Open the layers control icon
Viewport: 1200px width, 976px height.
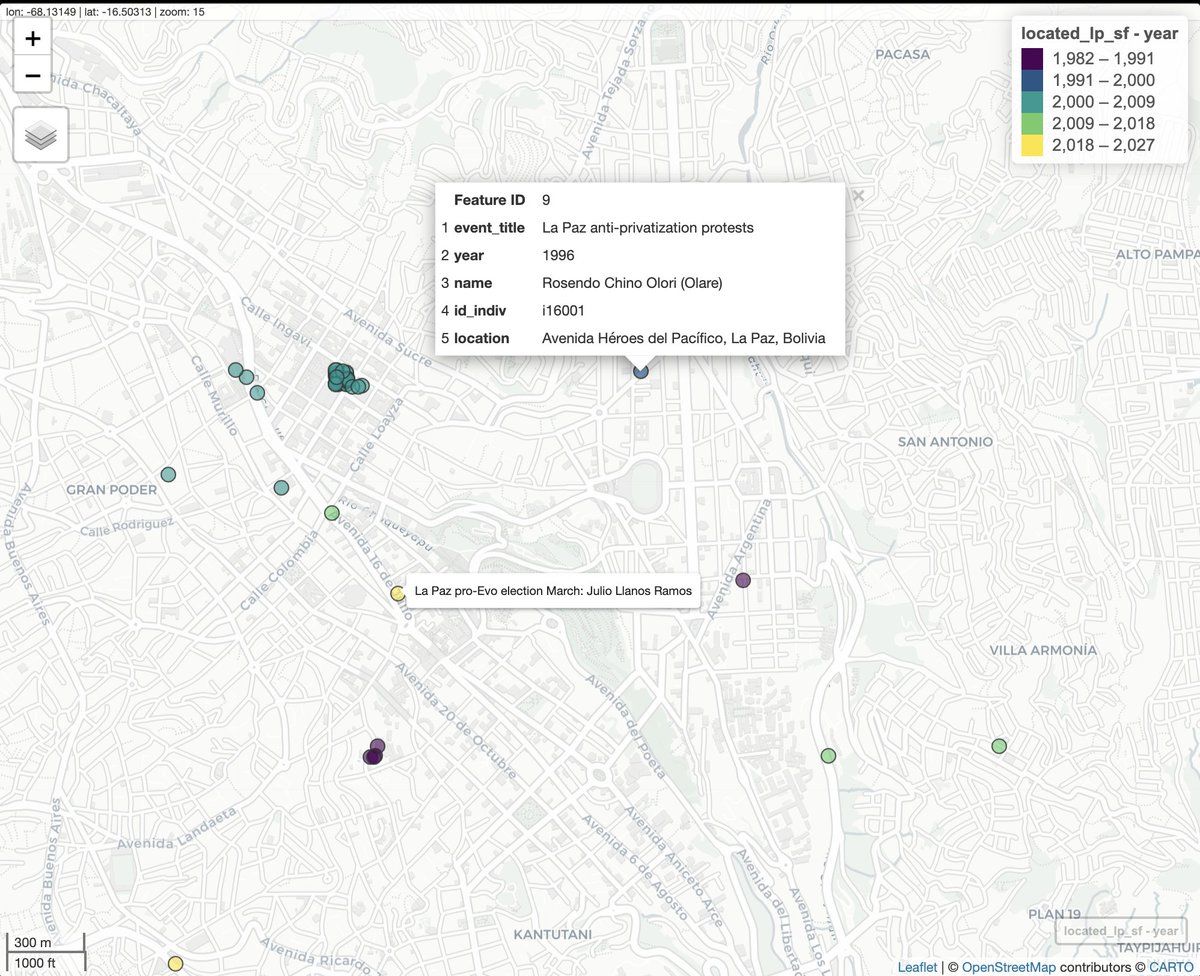[x=40, y=135]
